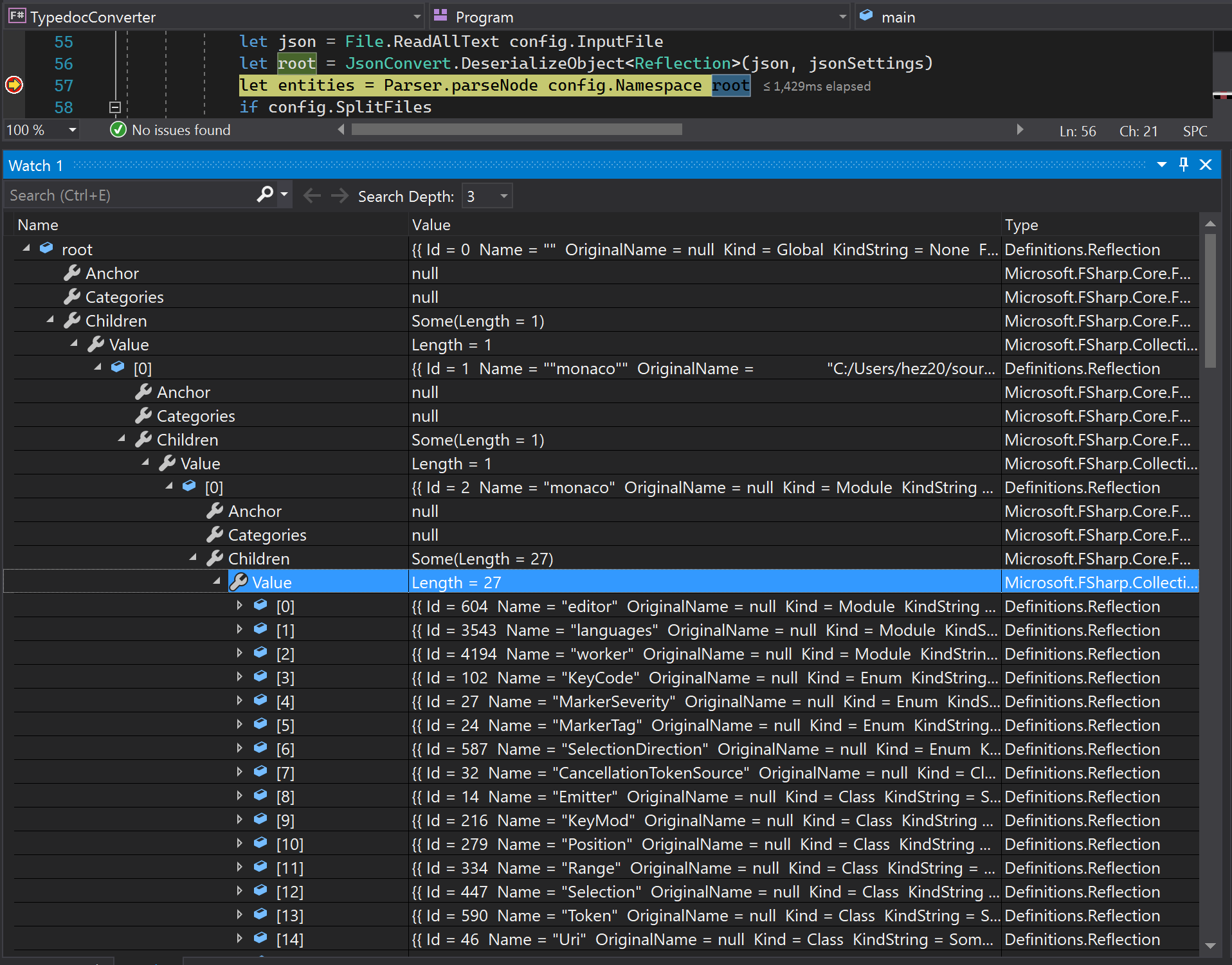
Task: Collapse the root node in the Watch window
Action: tap(26, 249)
